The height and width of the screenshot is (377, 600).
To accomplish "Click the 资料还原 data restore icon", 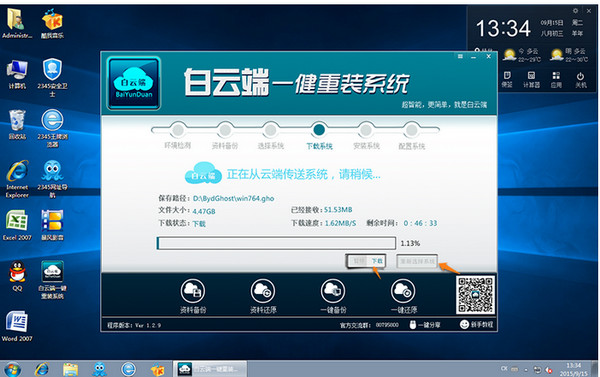I will pos(262,291).
